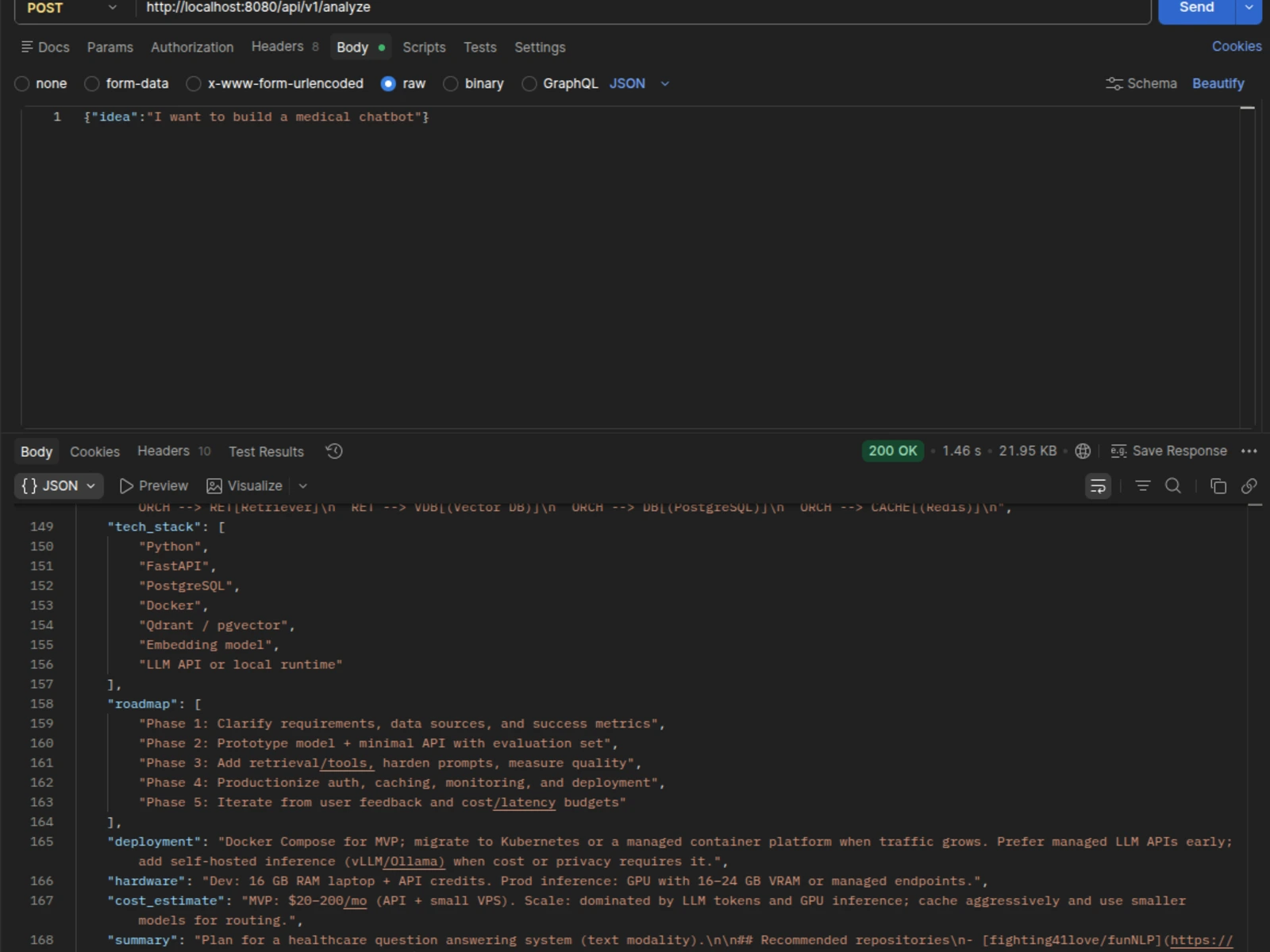Click the response link chain icon
Image resolution: width=1270 pixels, height=952 pixels.
[x=1249, y=486]
